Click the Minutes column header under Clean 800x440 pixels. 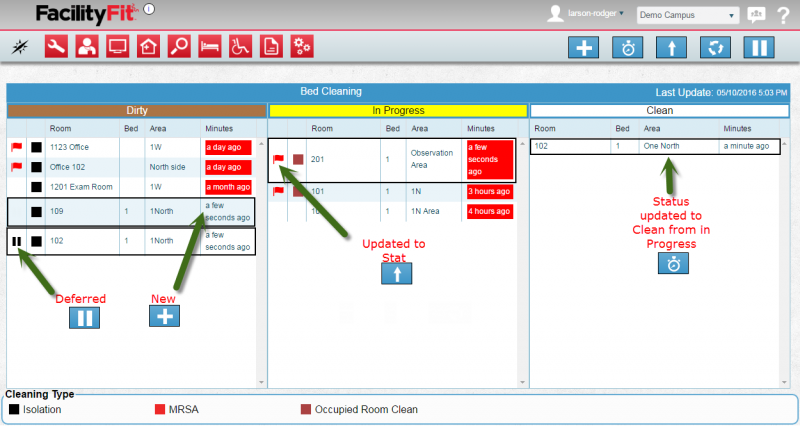tap(737, 128)
